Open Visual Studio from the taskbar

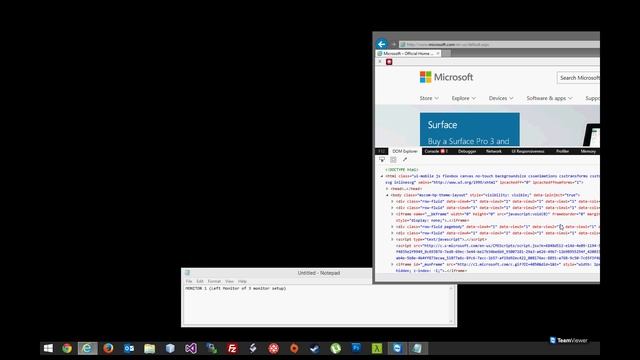point(191,348)
